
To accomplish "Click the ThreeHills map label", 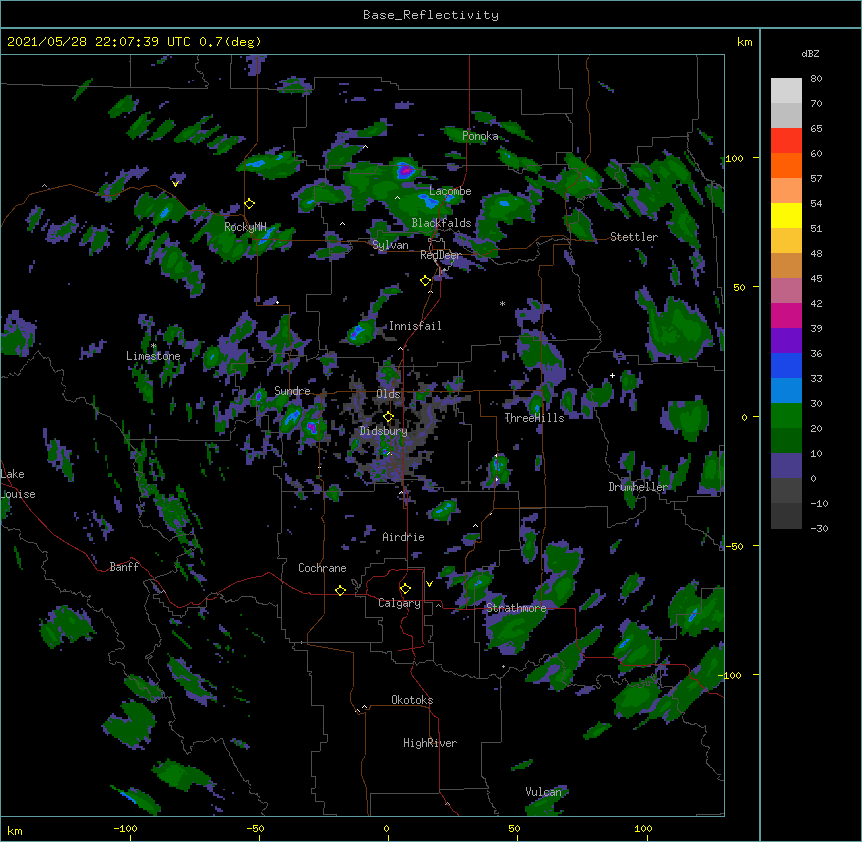I will click(x=534, y=418).
